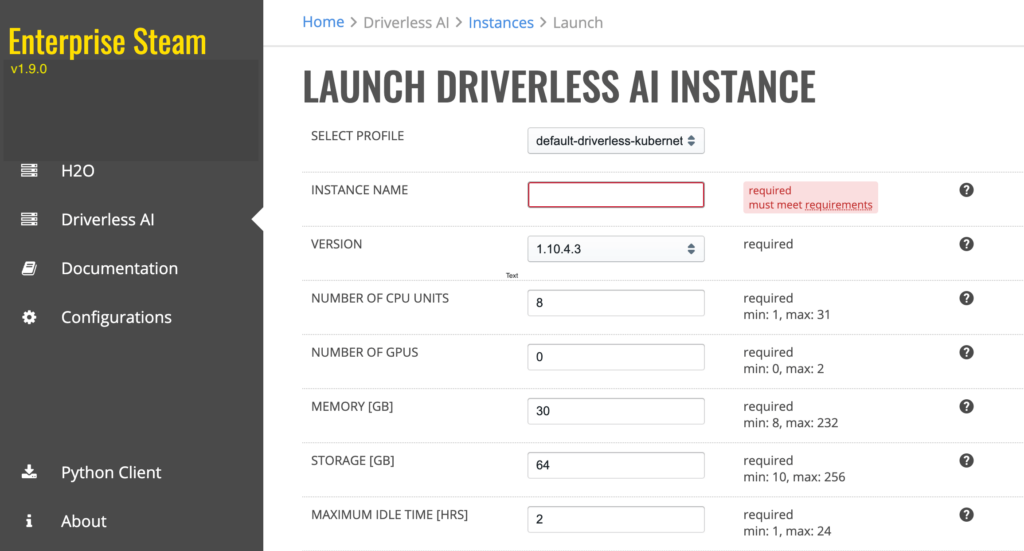Open help for Memory [GB]
1024x551 pixels.
click(x=967, y=407)
